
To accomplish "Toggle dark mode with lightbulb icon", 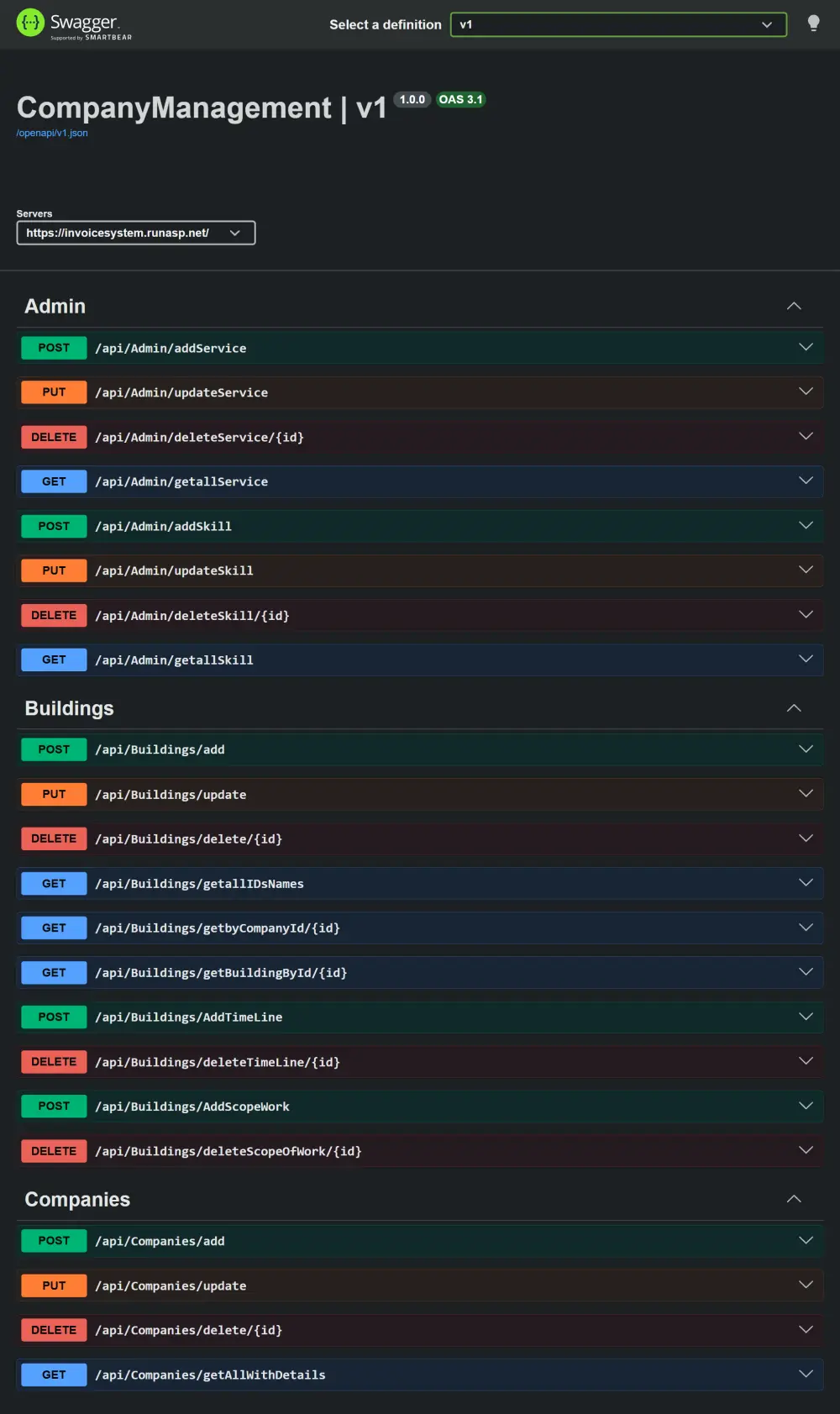I will [x=813, y=24].
